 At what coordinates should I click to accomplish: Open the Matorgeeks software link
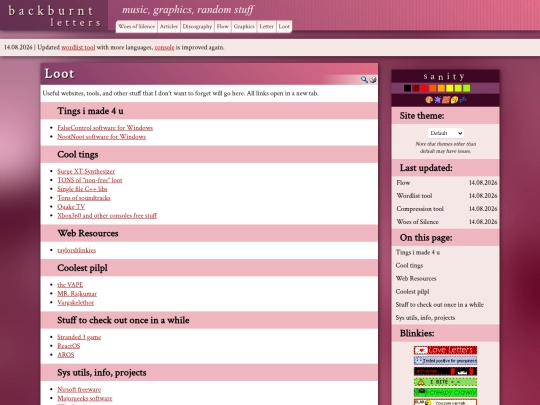[x=85, y=398]
